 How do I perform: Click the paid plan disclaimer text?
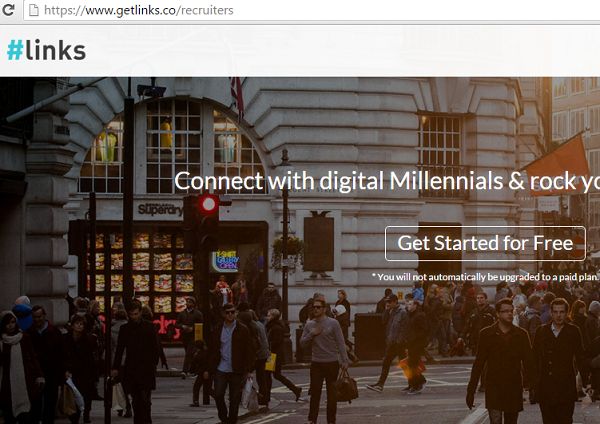pyautogui.click(x=485, y=277)
